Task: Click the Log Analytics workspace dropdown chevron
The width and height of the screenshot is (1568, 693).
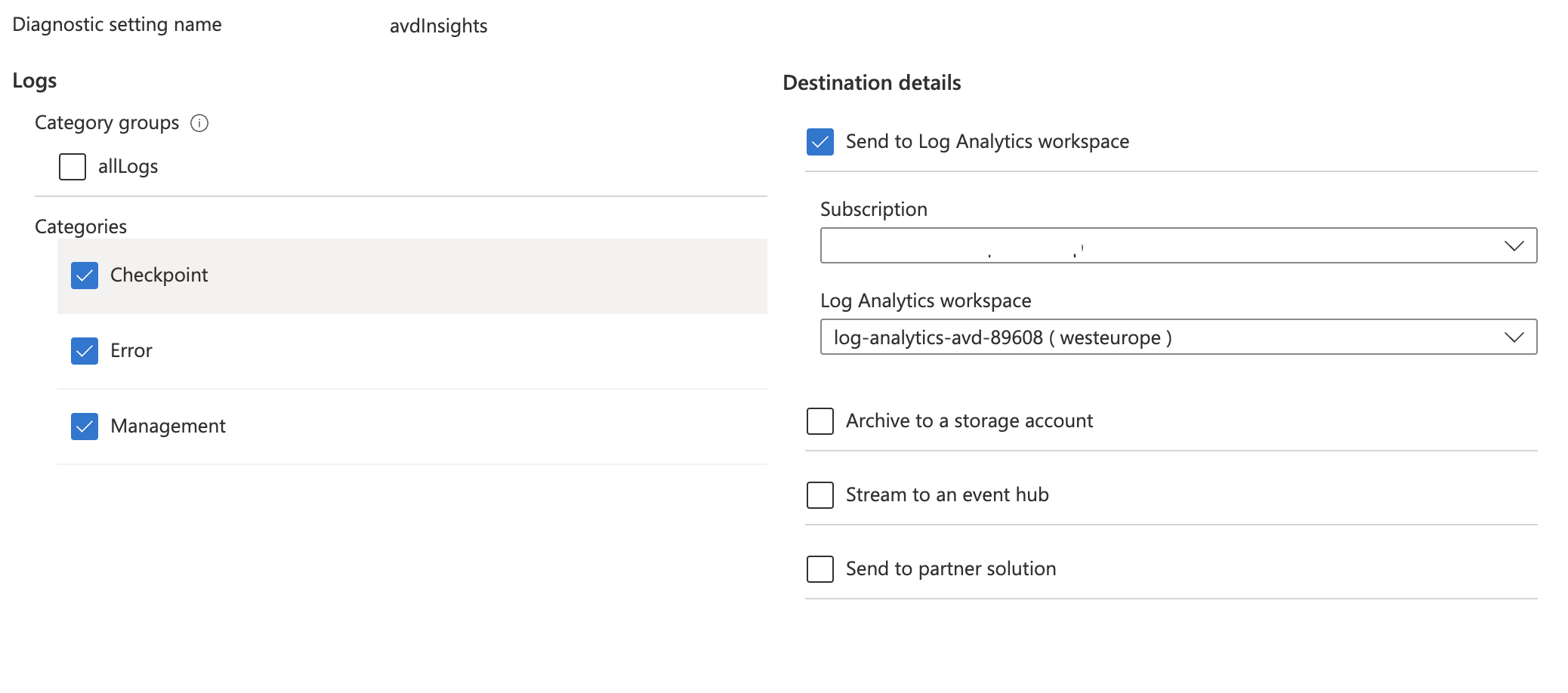Action: [1513, 337]
